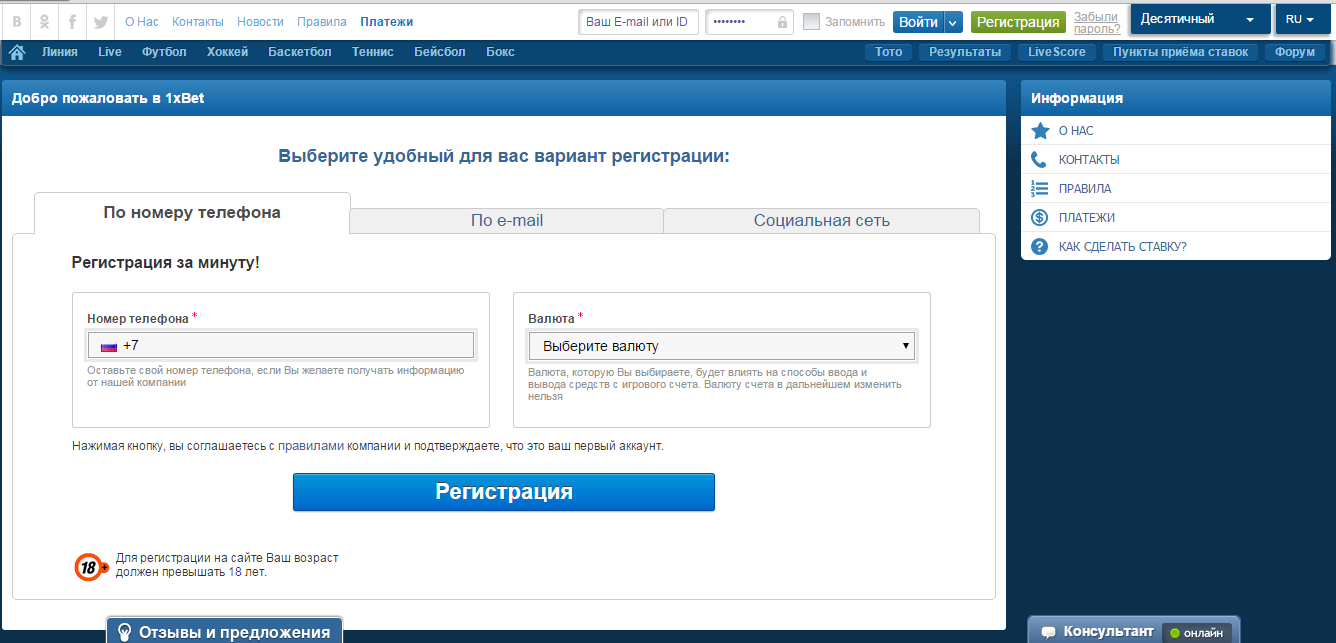Screen dimensions: 1336x643
Task: Toggle the Запомнить checkbox
Action: 812,21
